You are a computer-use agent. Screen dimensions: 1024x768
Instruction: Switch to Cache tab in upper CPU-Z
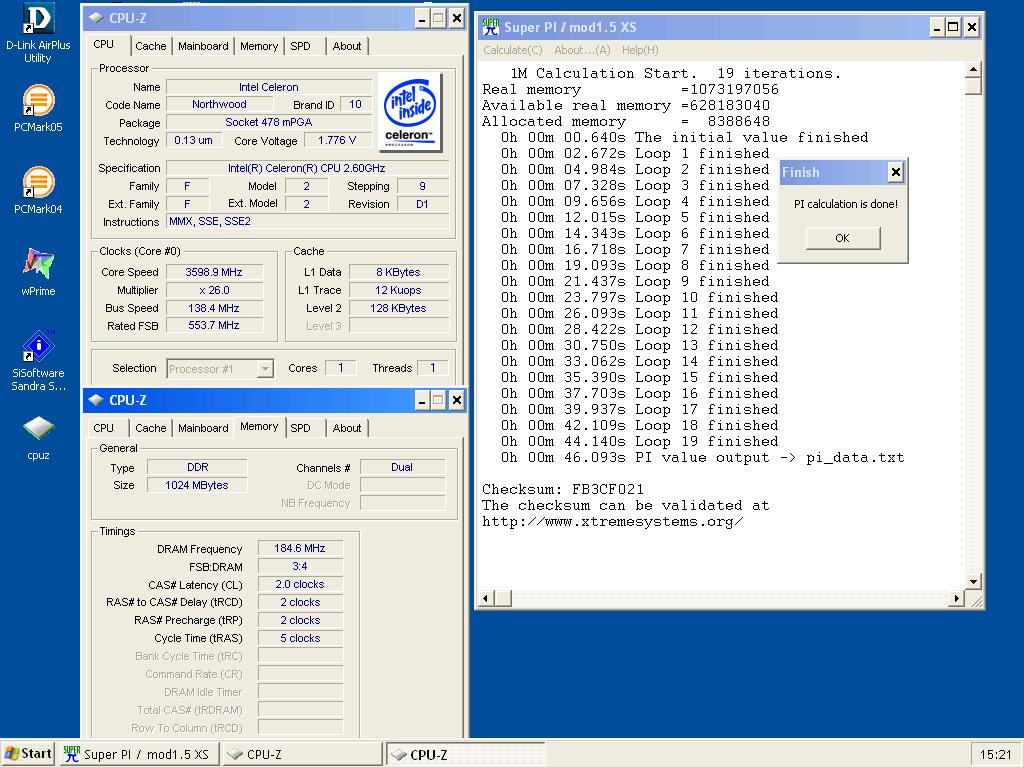point(150,46)
